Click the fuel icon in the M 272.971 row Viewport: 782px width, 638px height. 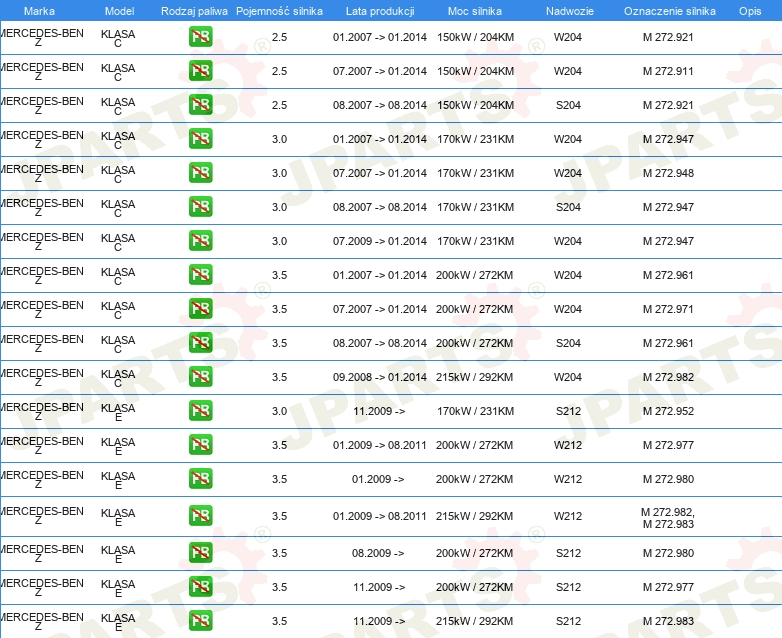click(200, 309)
